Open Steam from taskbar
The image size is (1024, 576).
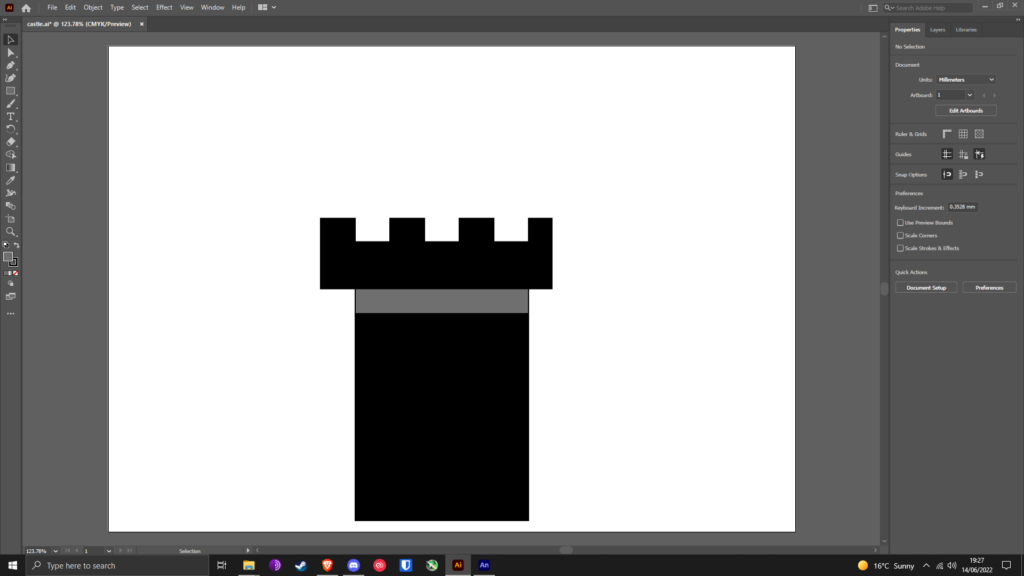click(301, 565)
